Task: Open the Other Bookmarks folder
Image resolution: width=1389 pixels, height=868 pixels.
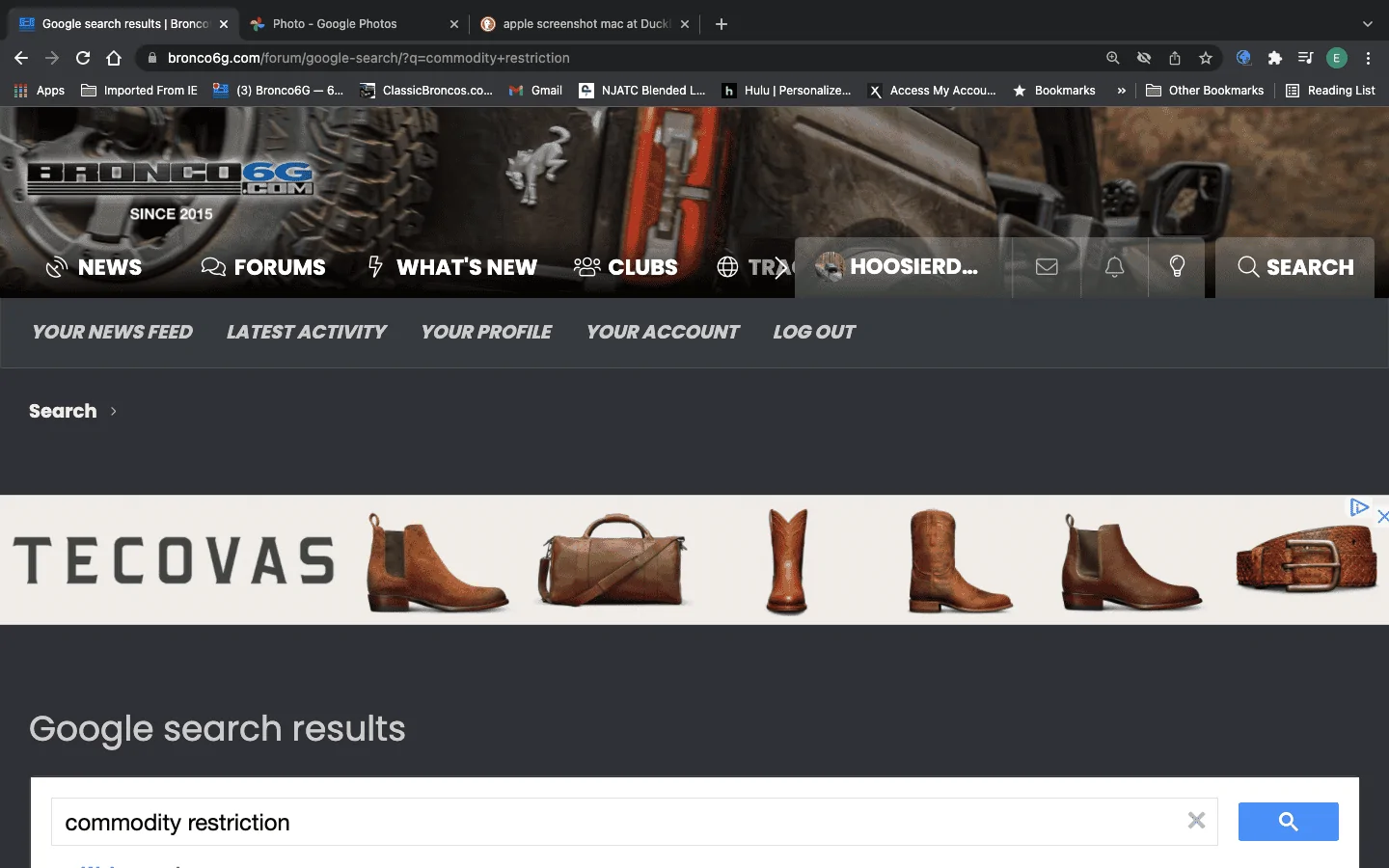Action: pos(1205,91)
